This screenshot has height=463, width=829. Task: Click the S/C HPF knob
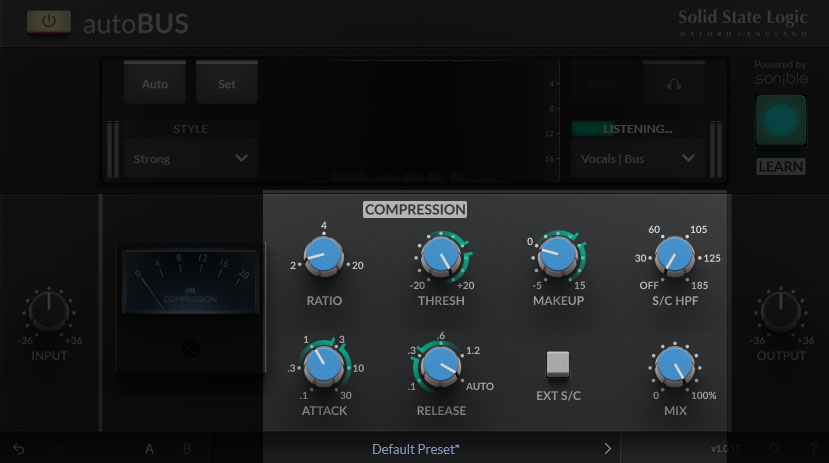[674, 258]
